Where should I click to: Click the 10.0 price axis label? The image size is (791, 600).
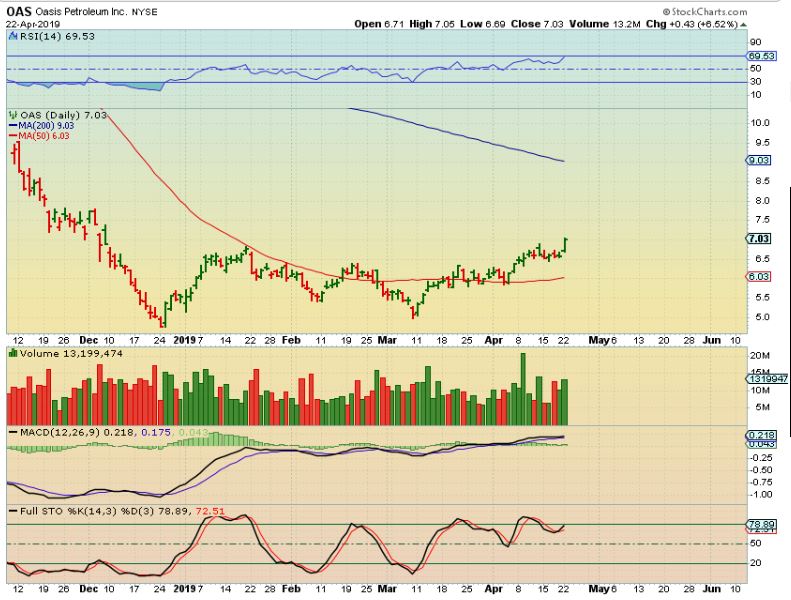[x=760, y=123]
